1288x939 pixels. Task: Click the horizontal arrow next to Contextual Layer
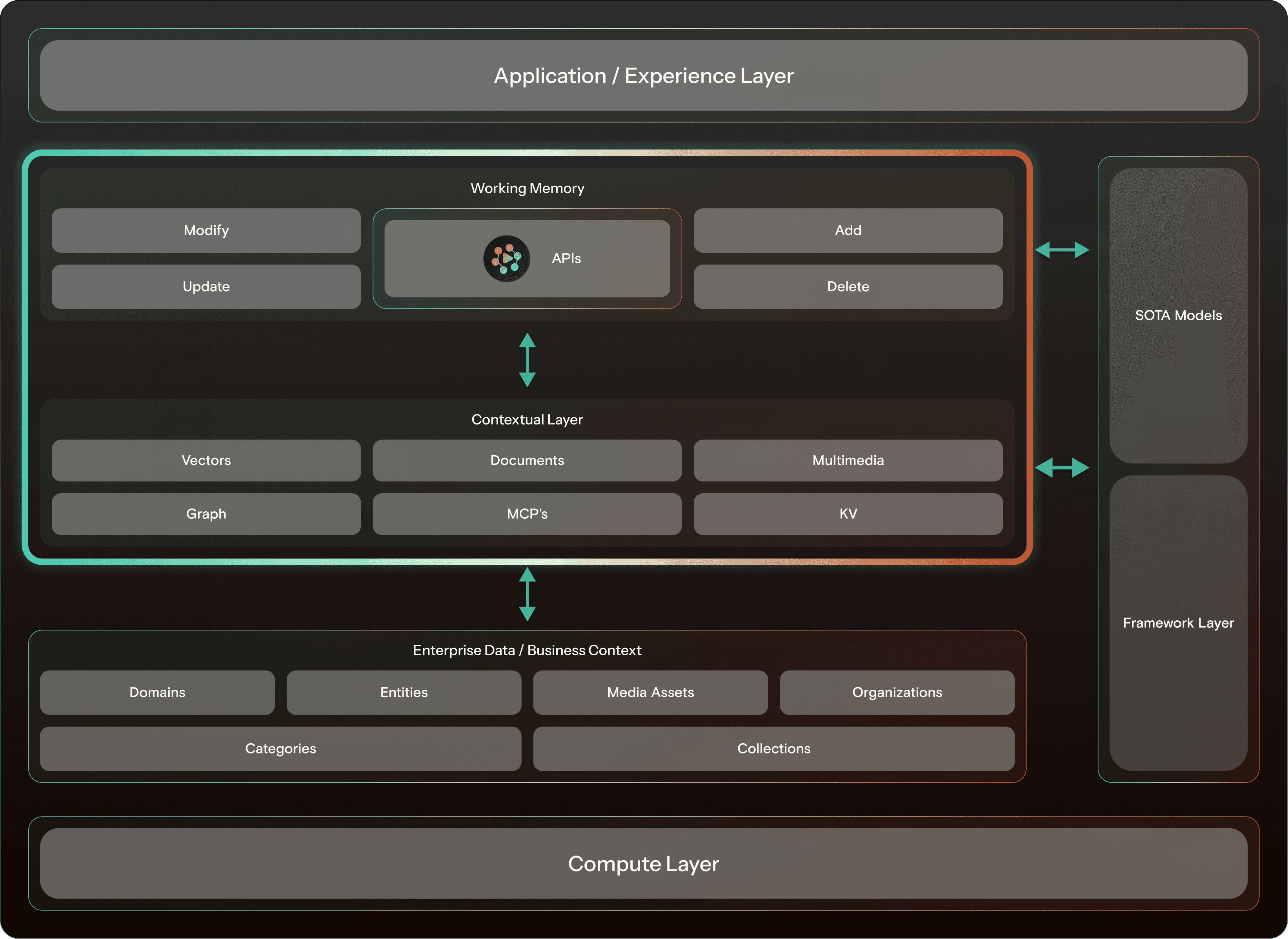pos(1061,468)
